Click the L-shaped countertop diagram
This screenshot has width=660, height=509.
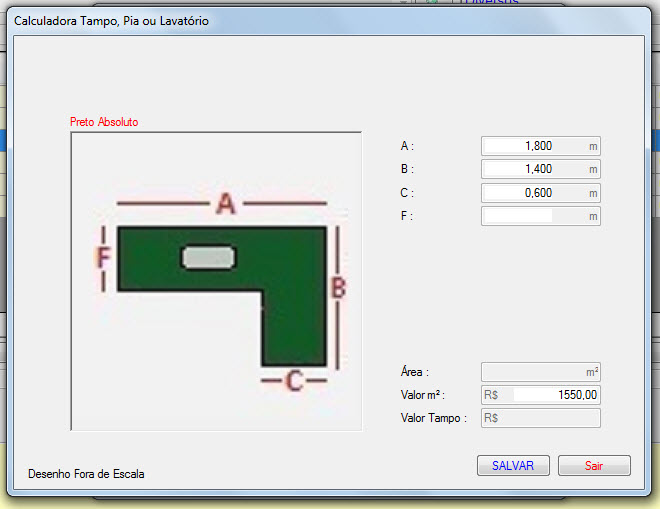216,281
